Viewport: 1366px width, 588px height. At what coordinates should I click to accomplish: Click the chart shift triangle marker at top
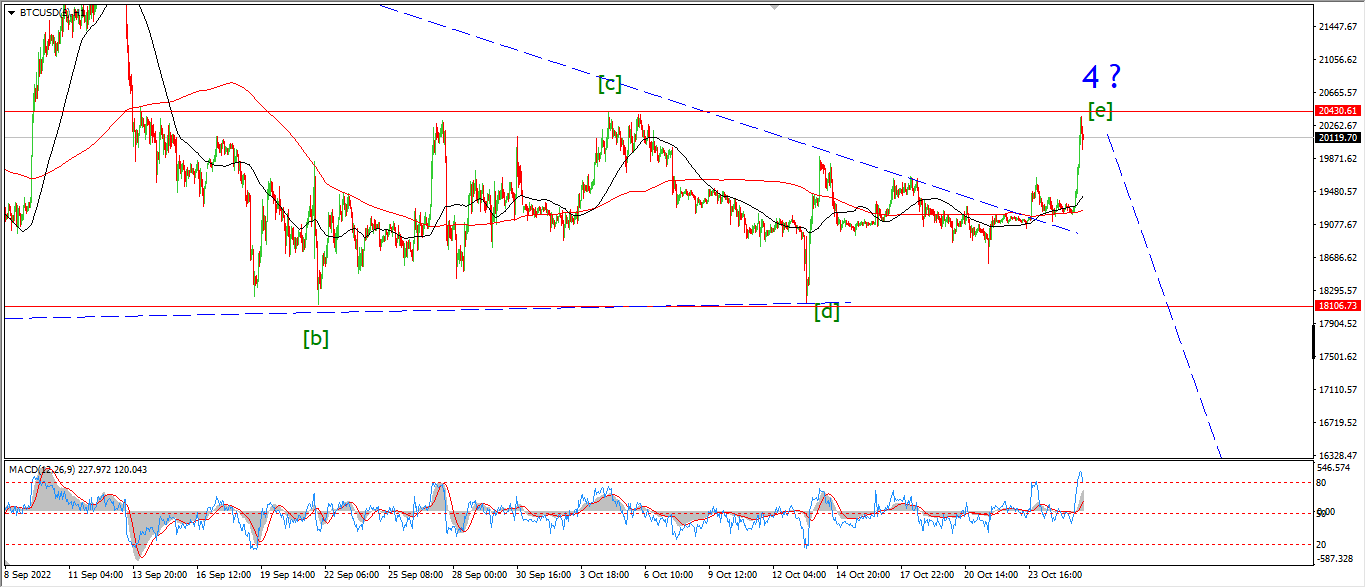tap(774, 7)
